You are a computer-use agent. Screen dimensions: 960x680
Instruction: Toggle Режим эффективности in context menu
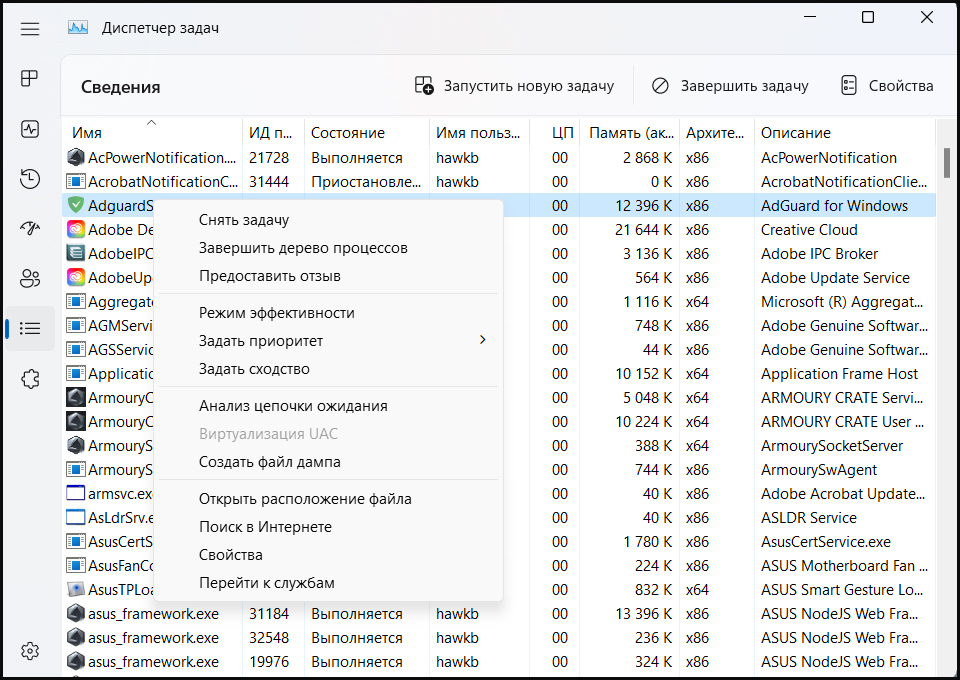tap(328, 313)
